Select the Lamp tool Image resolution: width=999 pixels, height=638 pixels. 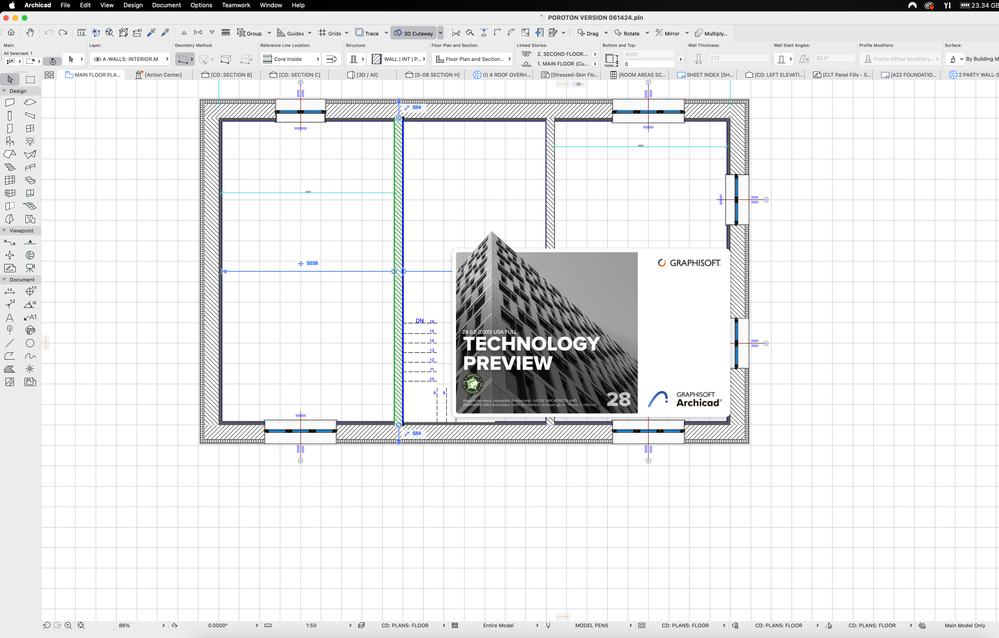(x=30, y=141)
